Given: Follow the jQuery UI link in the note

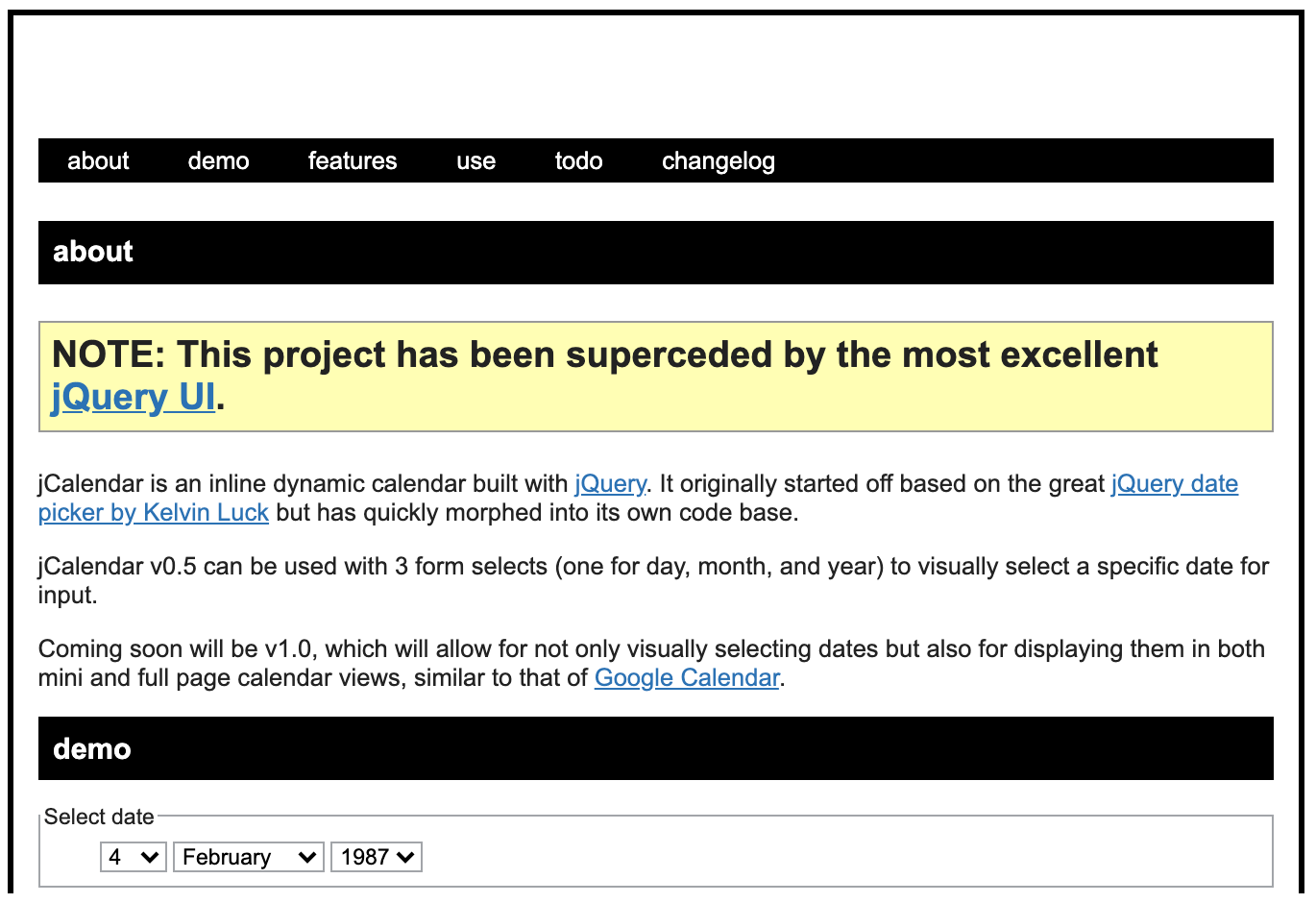Looking at the screenshot, I should coord(134,397).
